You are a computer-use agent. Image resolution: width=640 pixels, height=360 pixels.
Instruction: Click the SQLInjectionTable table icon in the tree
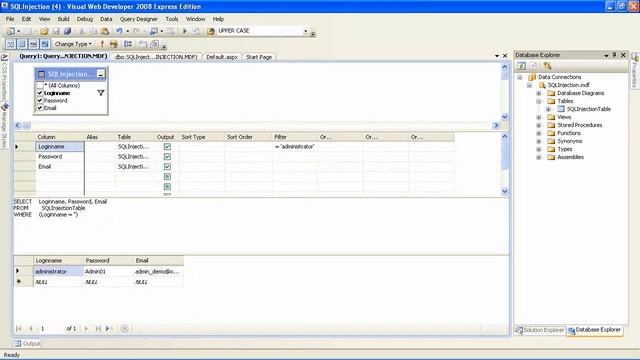click(561, 109)
